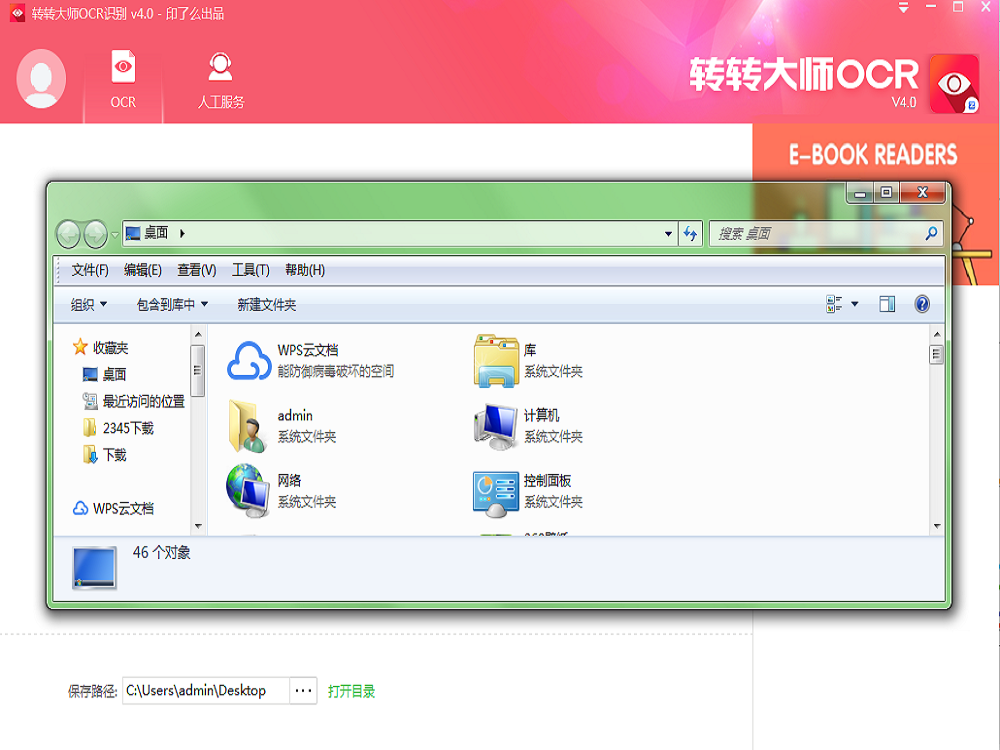Open the OCR tab in the header
Screen dimensions: 1000x750
click(x=123, y=80)
